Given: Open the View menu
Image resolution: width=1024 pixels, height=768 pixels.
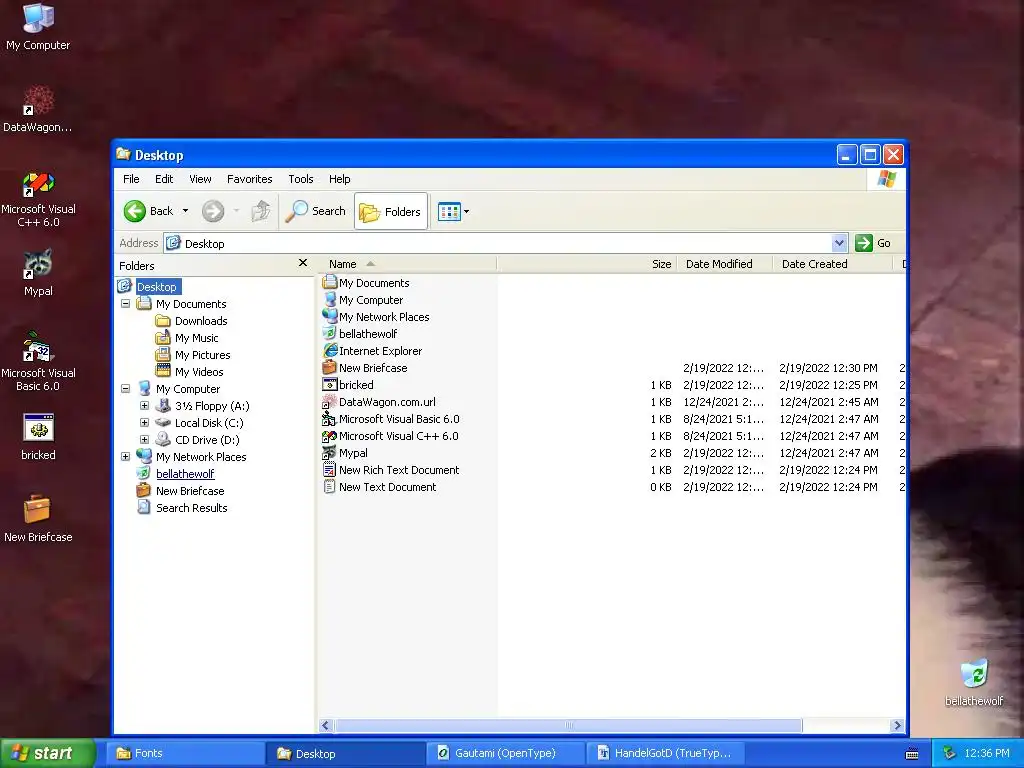Looking at the screenshot, I should tap(200, 179).
